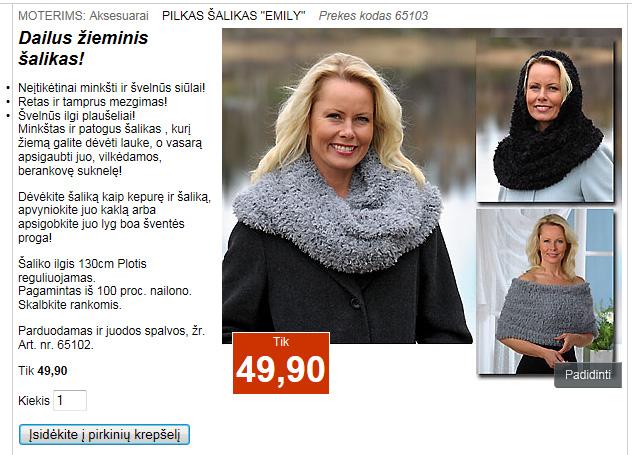Open the MOTERIMS: Aksesuarai category link
The height and width of the screenshot is (455, 632).
pos(83,16)
